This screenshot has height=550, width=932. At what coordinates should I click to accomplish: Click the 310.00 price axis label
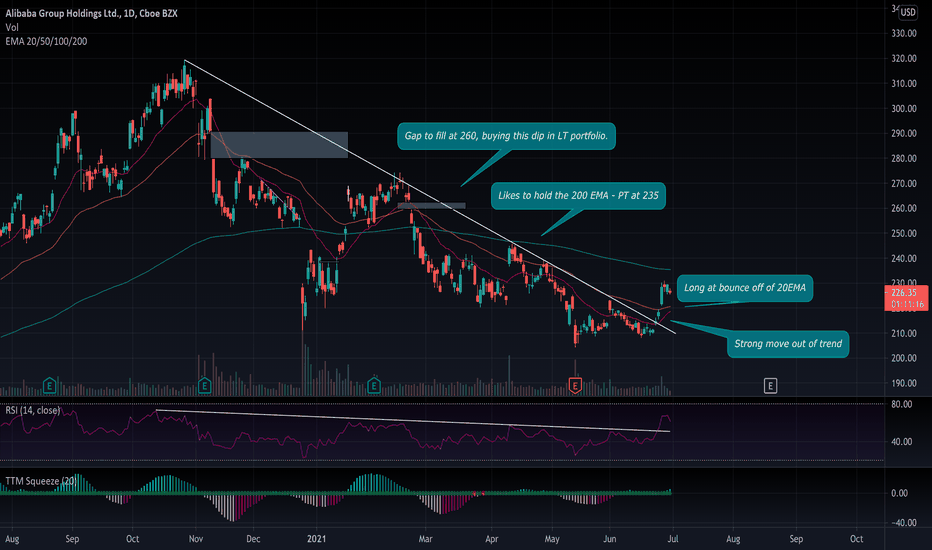coord(903,84)
